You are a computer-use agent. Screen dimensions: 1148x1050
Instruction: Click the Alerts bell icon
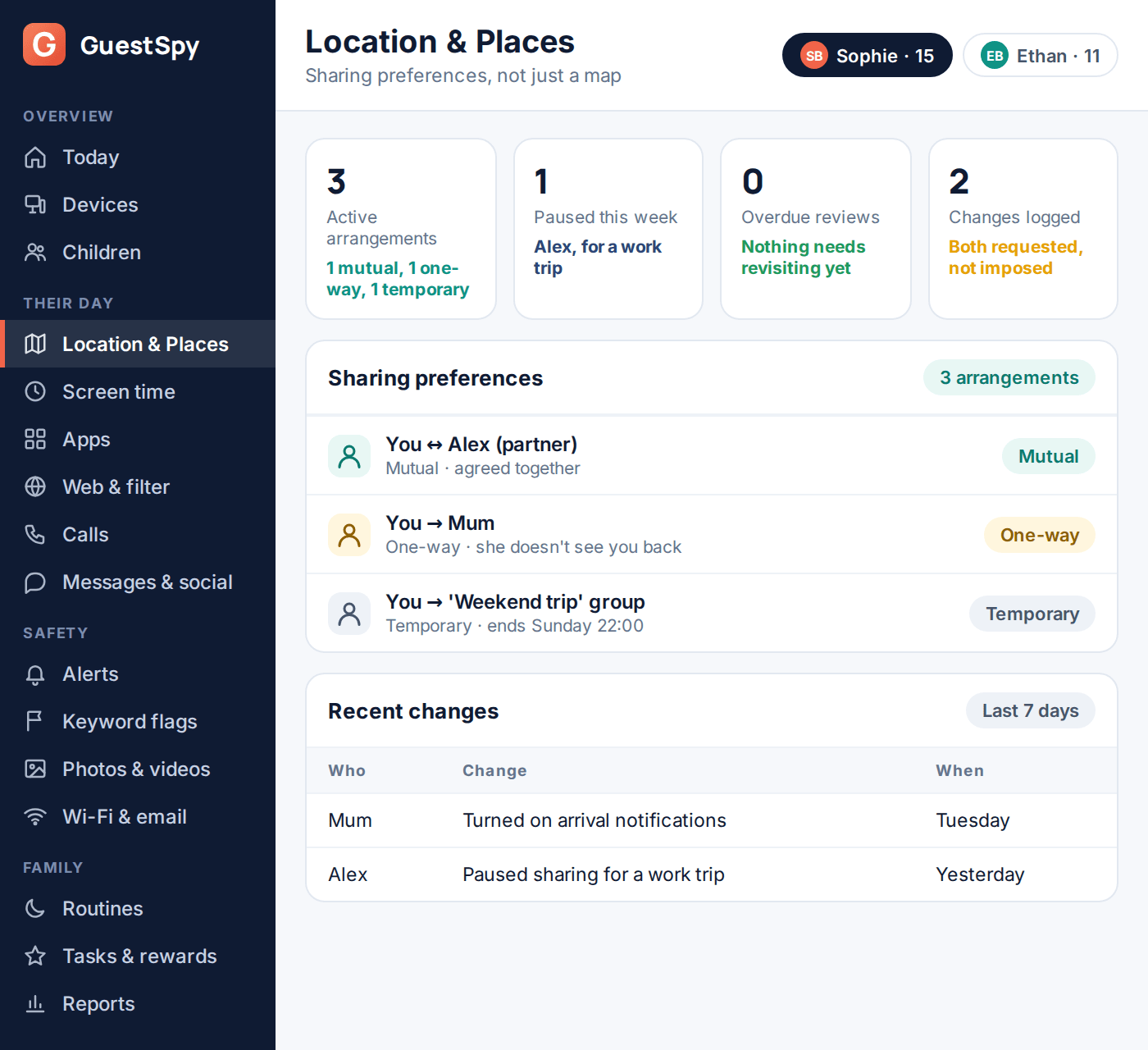pyautogui.click(x=35, y=674)
